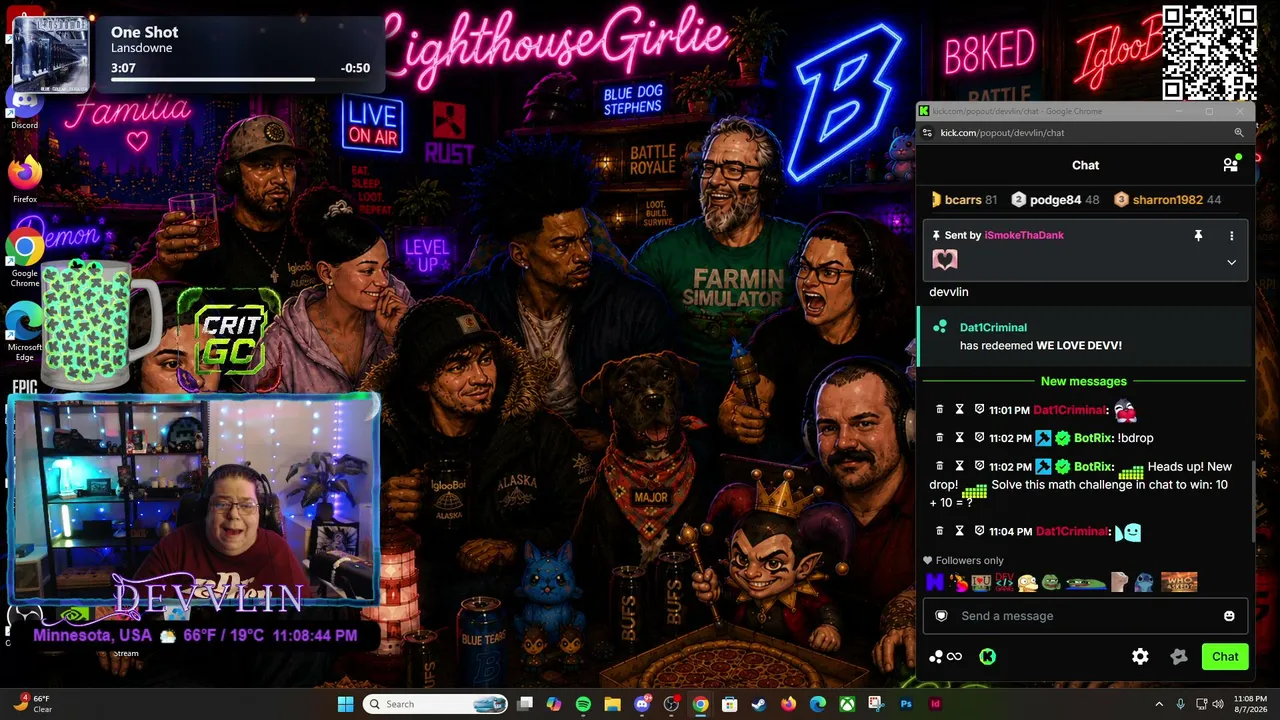Screen dimensions: 1280x720
Task: Open Photoshop from the taskbar
Action: 906,704
